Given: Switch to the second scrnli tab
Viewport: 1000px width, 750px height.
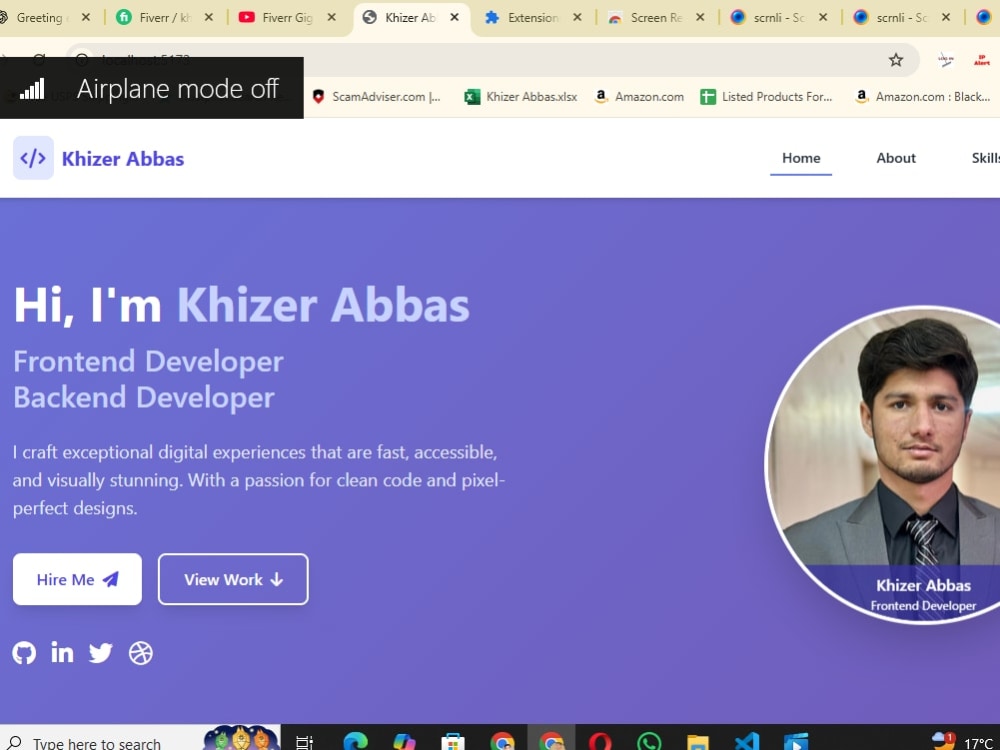Looking at the screenshot, I should 901,17.
